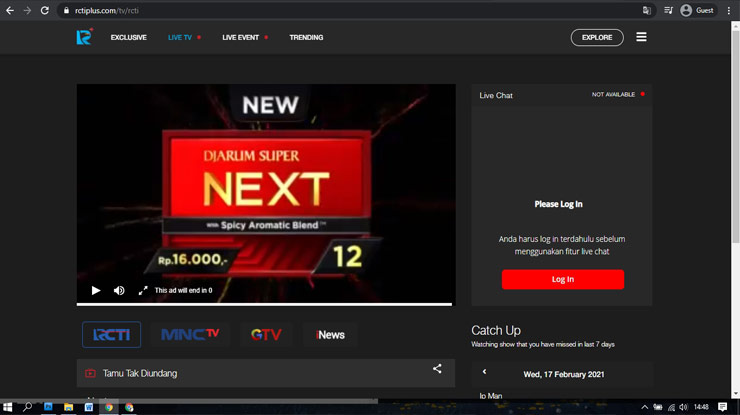Click the taskbar clock 14:48
The width and height of the screenshot is (740, 415).
tap(701, 407)
